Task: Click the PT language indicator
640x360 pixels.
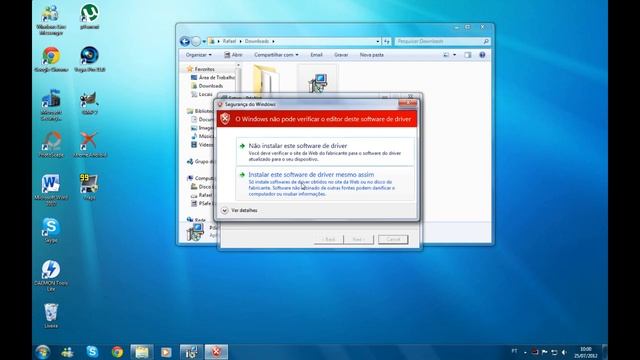Action: coord(514,351)
